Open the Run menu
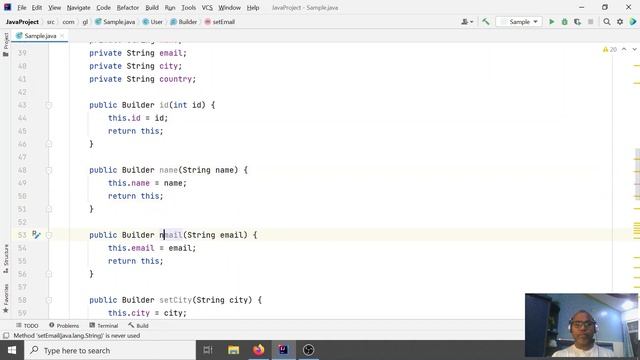 [170, 7]
